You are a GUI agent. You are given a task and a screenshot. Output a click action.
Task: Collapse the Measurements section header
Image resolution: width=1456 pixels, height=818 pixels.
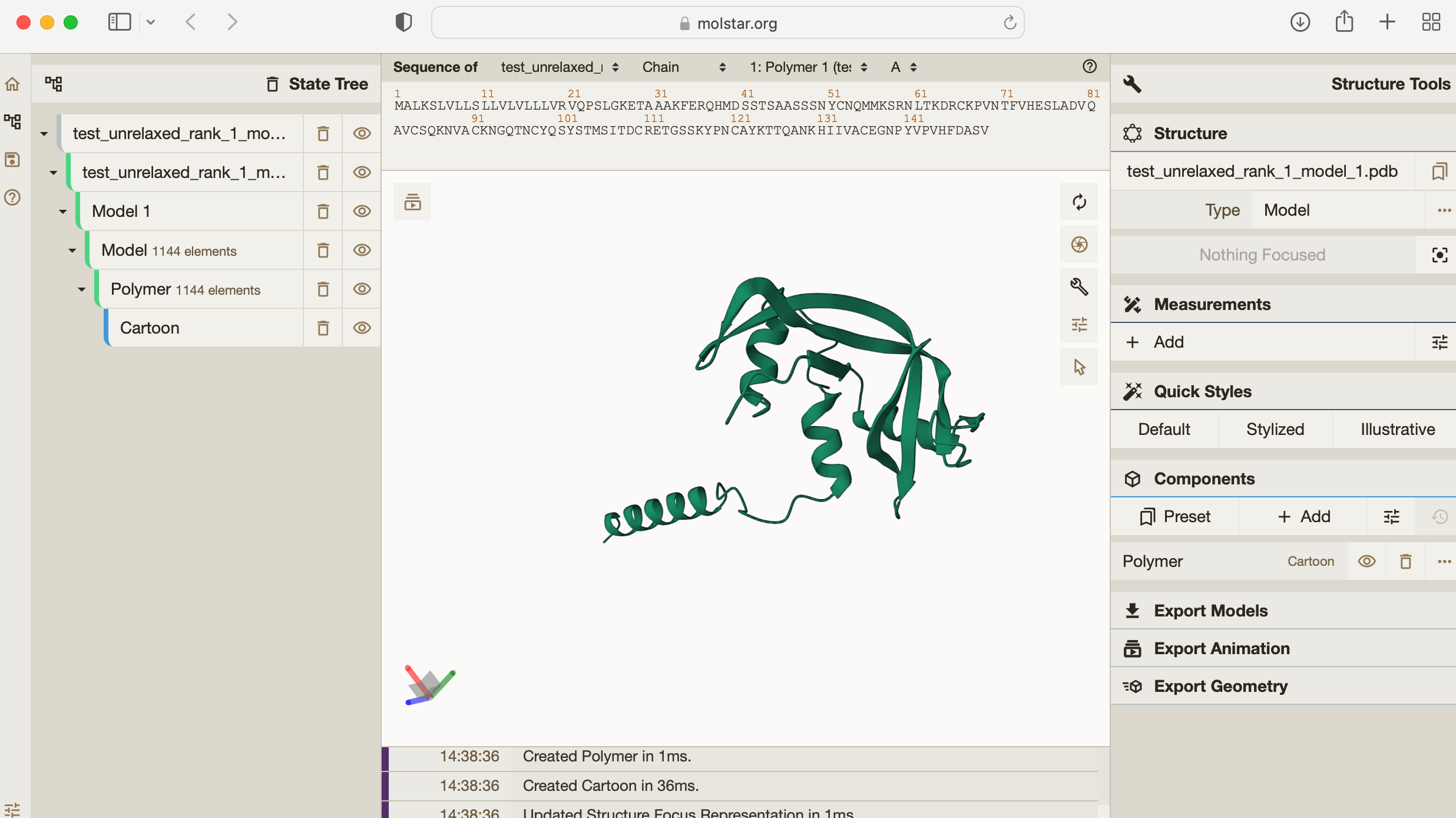[1283, 305]
